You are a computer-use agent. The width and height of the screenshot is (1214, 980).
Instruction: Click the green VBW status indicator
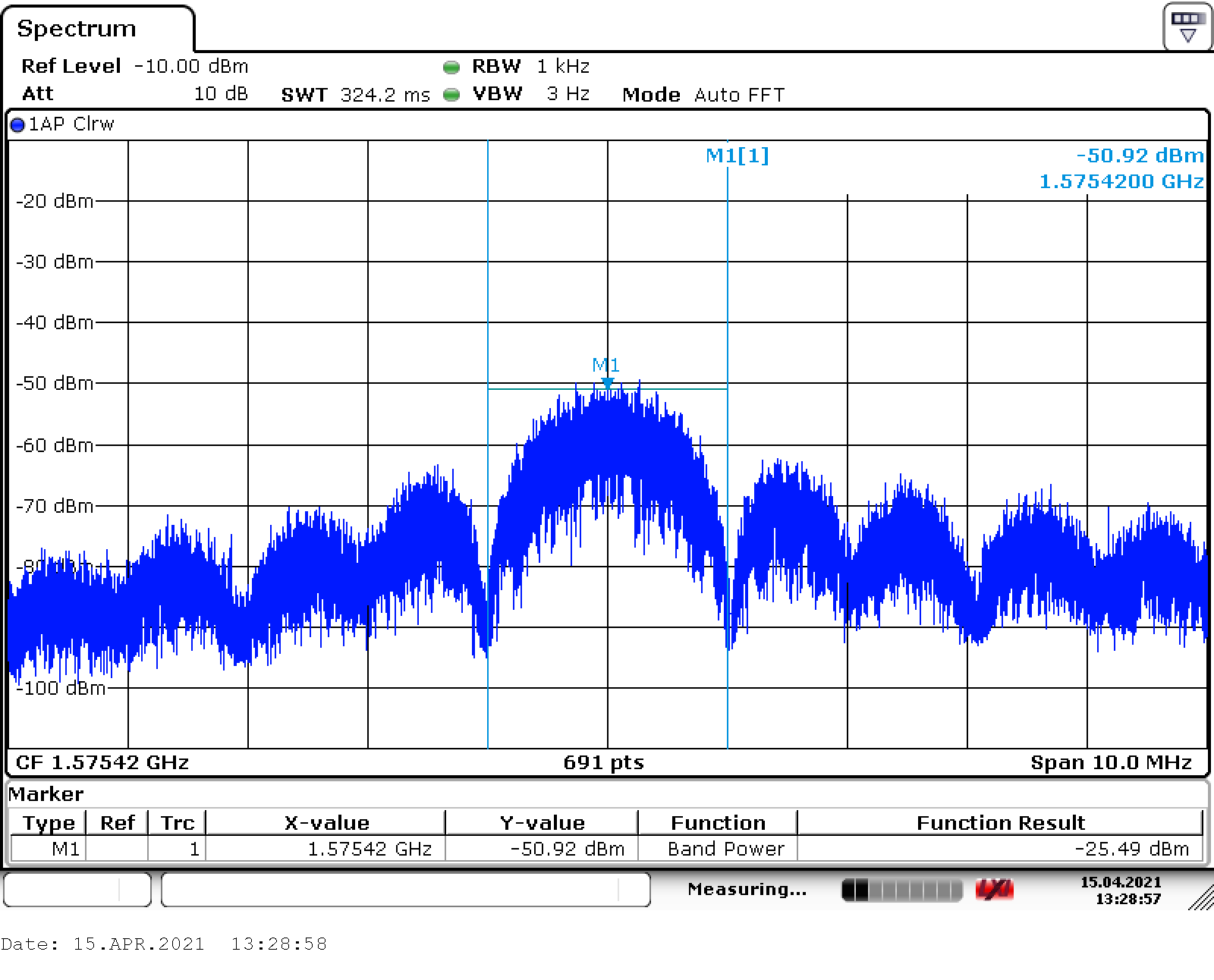pyautogui.click(x=451, y=95)
